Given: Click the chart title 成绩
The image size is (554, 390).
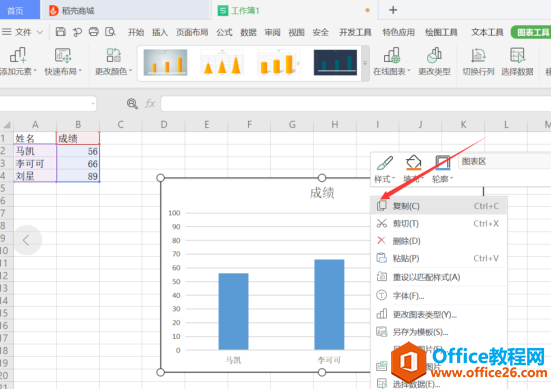Looking at the screenshot, I should [322, 193].
